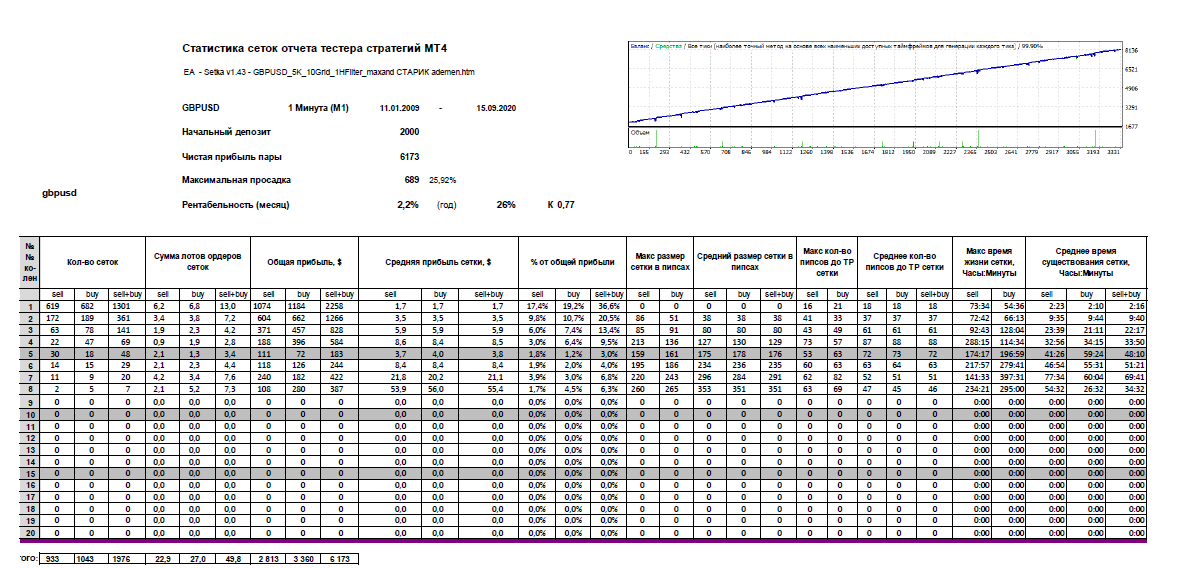Screen dimensions: 1190x568
Task: Click the totals profit cell '6 173'
Action: click(338, 559)
